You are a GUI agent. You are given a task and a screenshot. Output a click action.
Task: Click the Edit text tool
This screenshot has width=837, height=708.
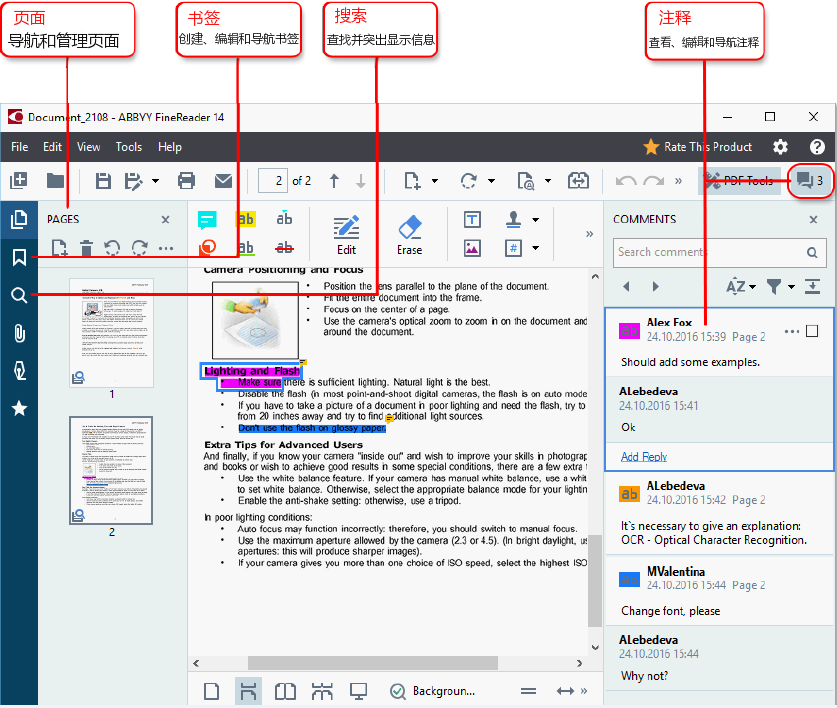346,234
